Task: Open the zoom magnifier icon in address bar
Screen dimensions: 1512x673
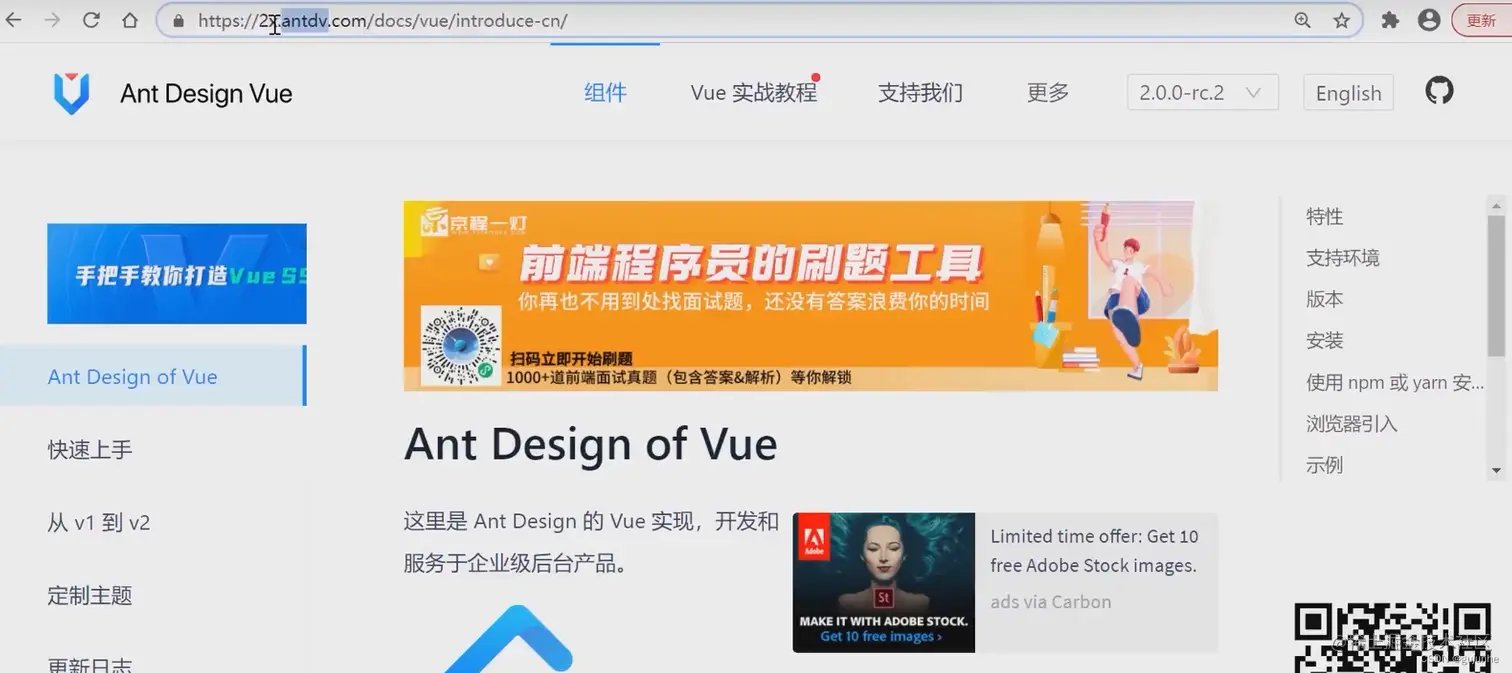Action: coord(1303,20)
